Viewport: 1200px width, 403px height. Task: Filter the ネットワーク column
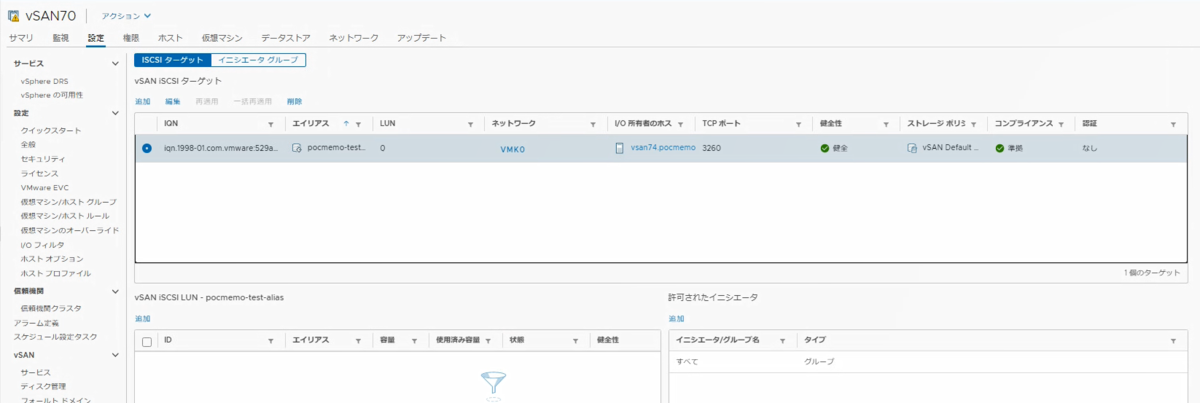(x=594, y=124)
